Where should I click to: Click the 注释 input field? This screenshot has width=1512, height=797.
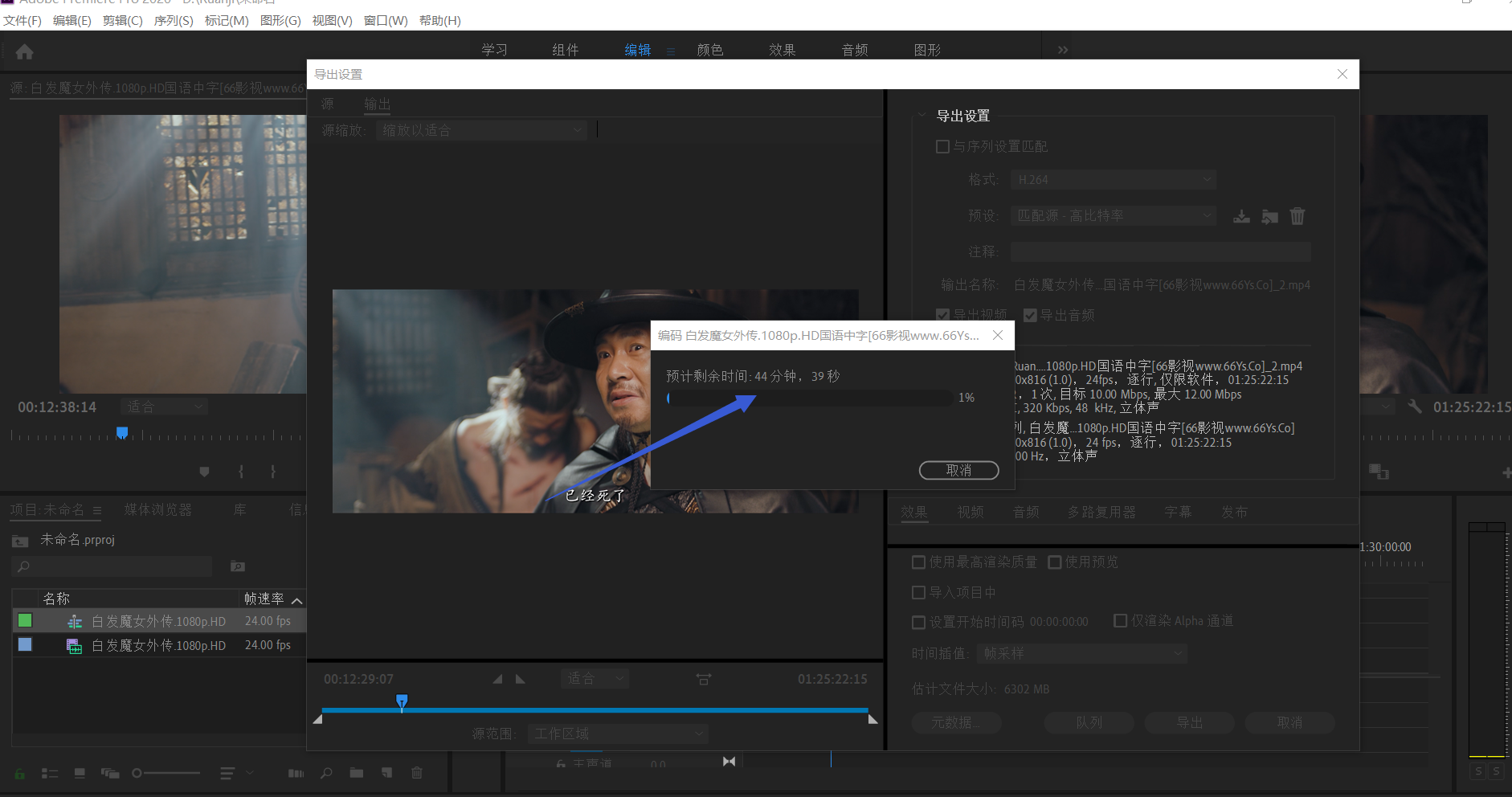[x=1161, y=251]
